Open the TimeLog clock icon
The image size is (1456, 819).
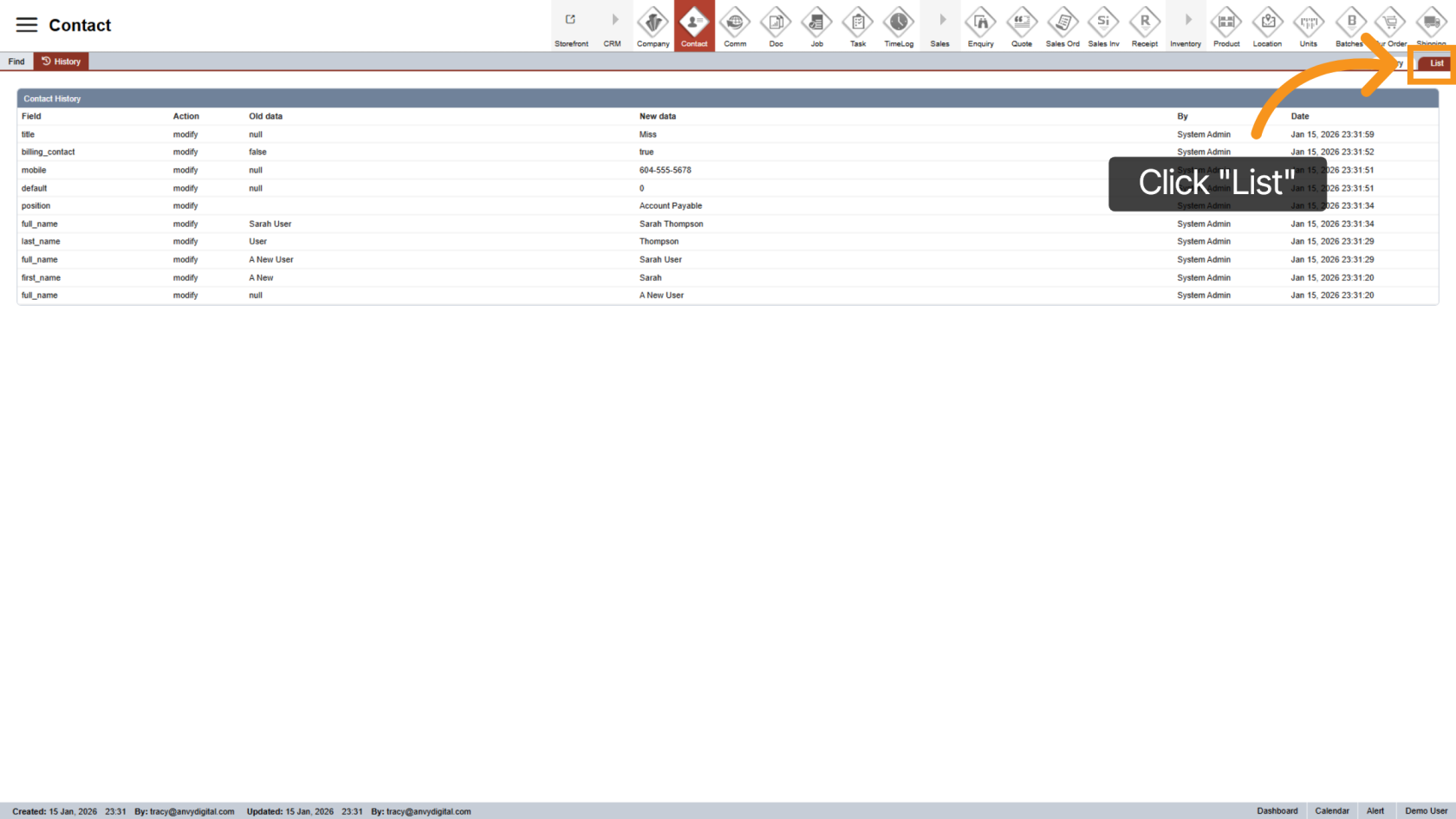(x=899, y=23)
